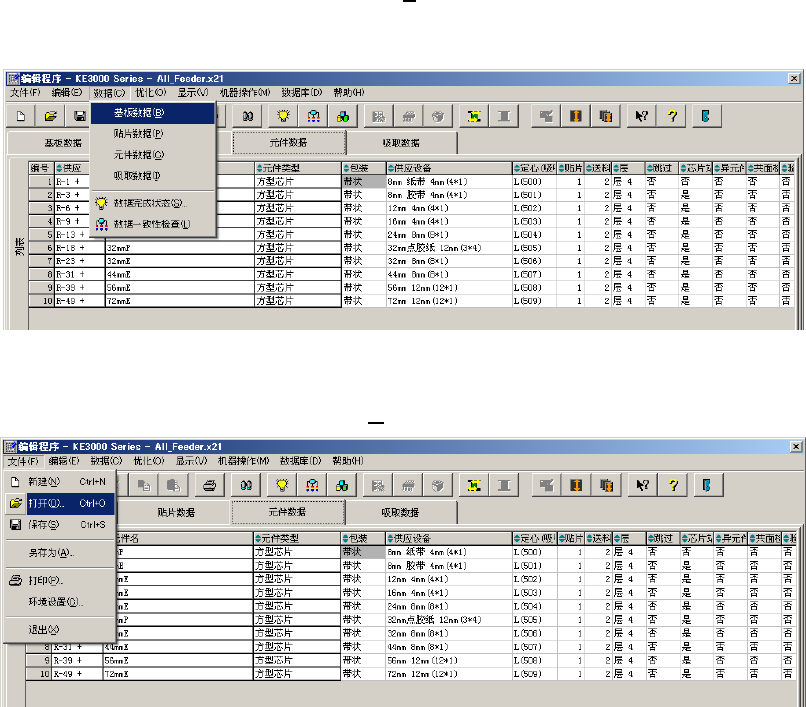This screenshot has width=806, height=707.
Task: Choose 另存为(A) in the open 文件 menu
Action: pyautogui.click(x=60, y=553)
